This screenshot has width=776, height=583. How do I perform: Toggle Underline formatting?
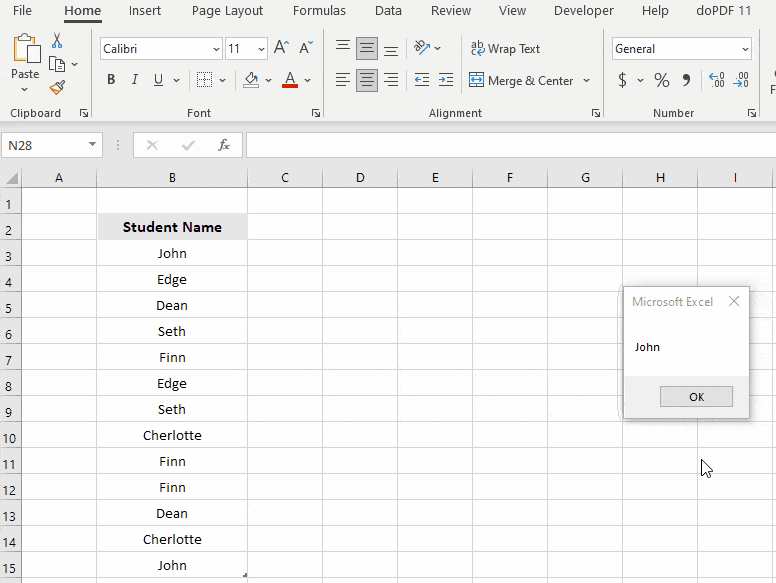pos(158,80)
